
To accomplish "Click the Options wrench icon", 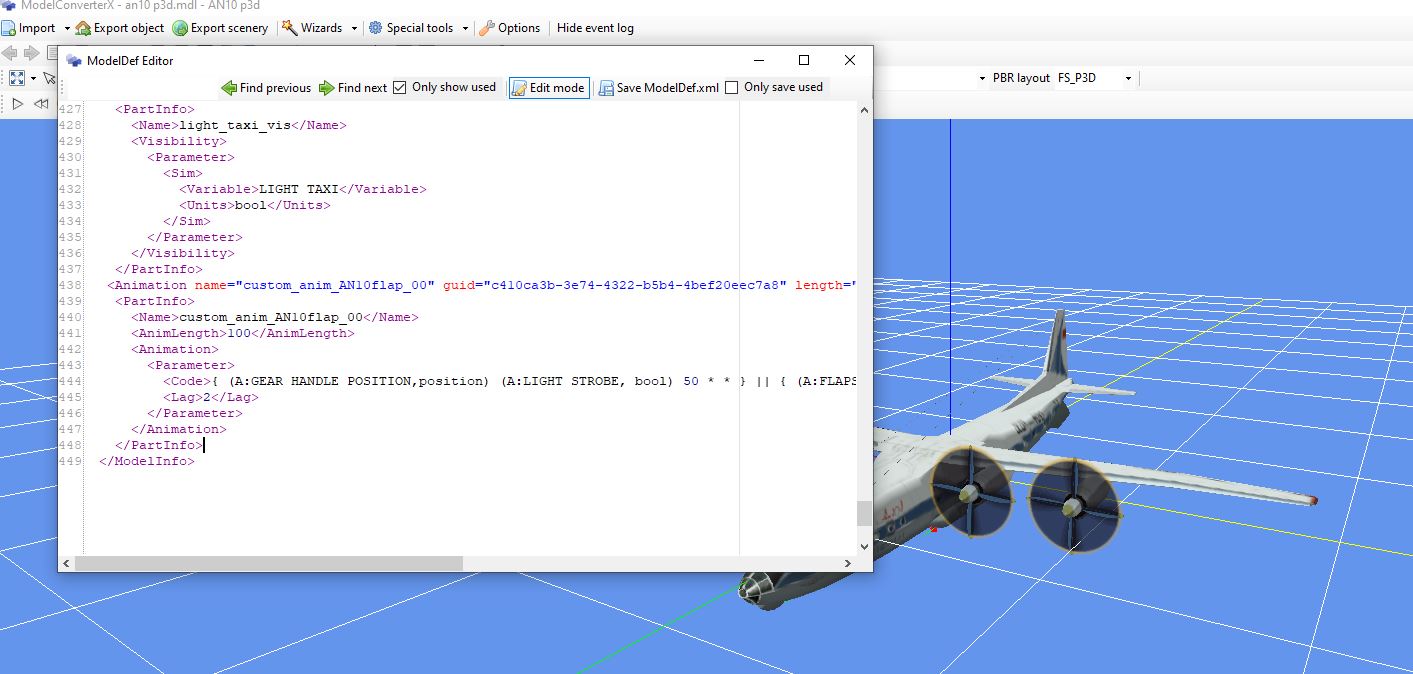I will point(486,28).
